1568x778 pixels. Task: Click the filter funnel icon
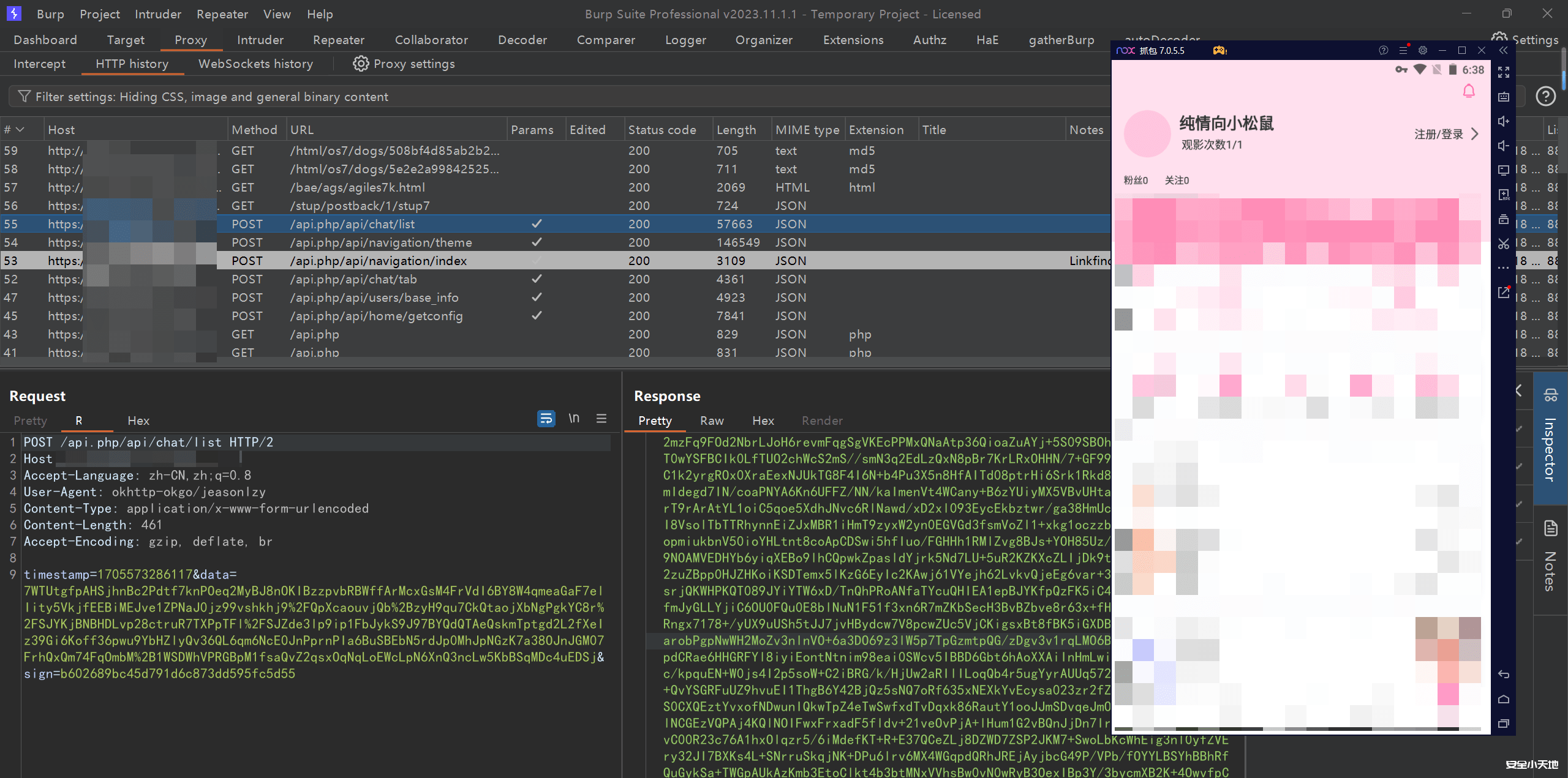point(24,97)
